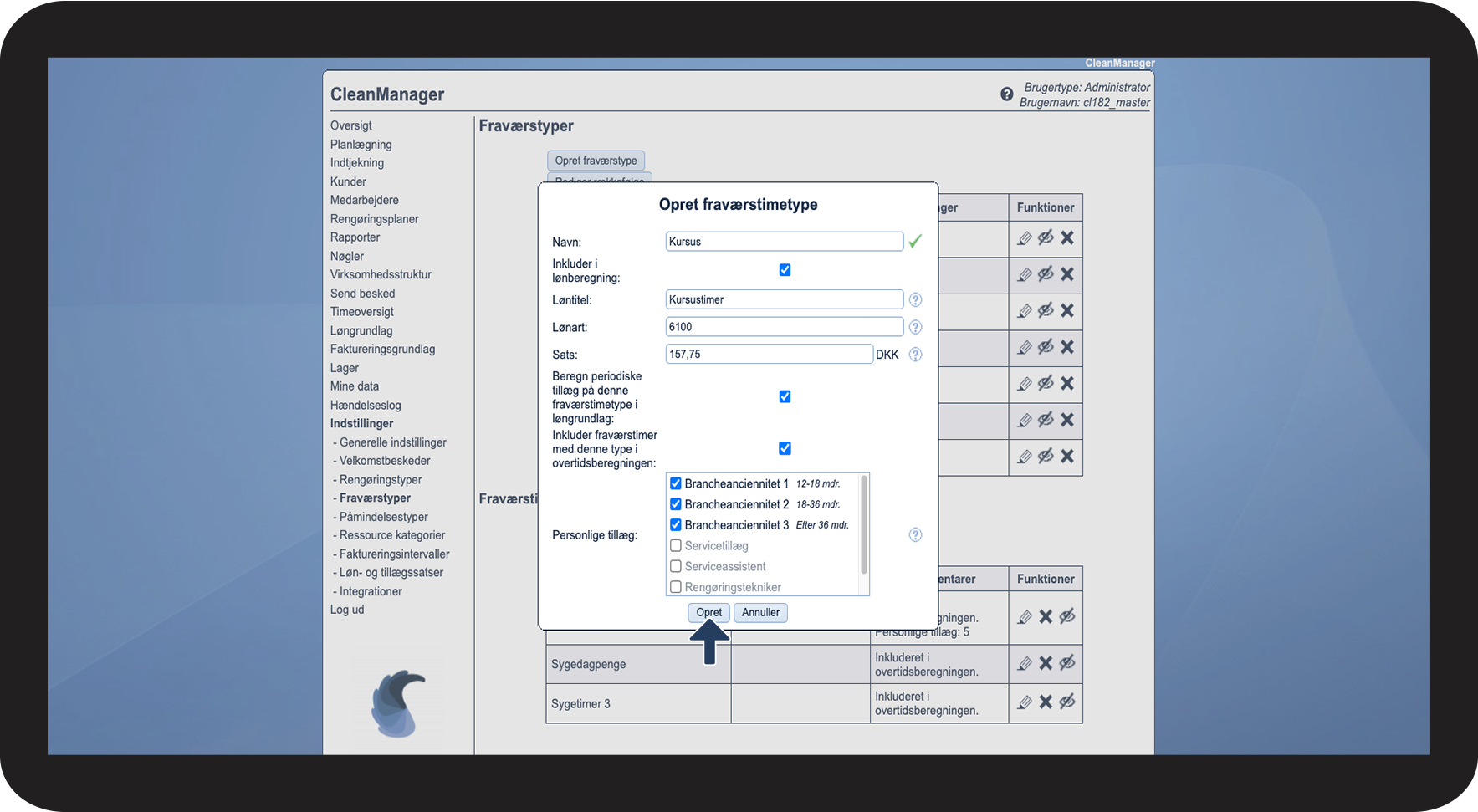Toggle Inkluder fraværstimer i overtidsberegningen checkbox
The width and height of the screenshot is (1478, 812).
[x=785, y=448]
